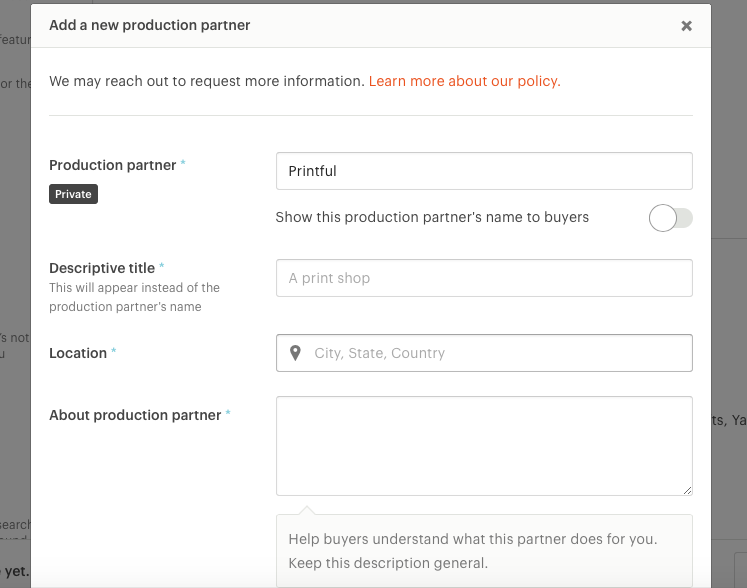Open the Learn more about our policy link
This screenshot has height=588, width=747.
(x=464, y=81)
